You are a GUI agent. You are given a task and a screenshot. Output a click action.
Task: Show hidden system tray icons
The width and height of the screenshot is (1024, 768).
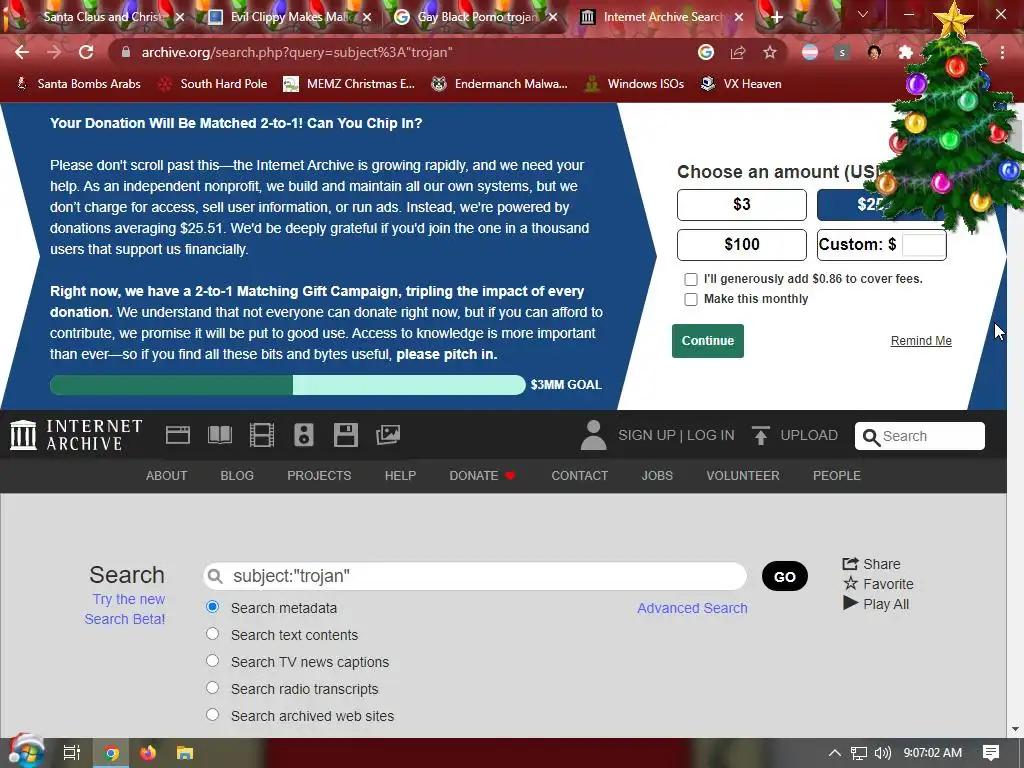tap(835, 753)
